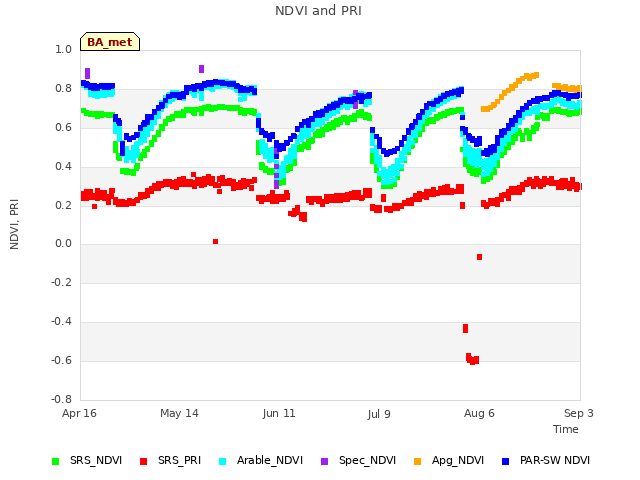This screenshot has width=640, height=480.
Task: Click red SRS_PRI legend swatch
Action: 143,461
